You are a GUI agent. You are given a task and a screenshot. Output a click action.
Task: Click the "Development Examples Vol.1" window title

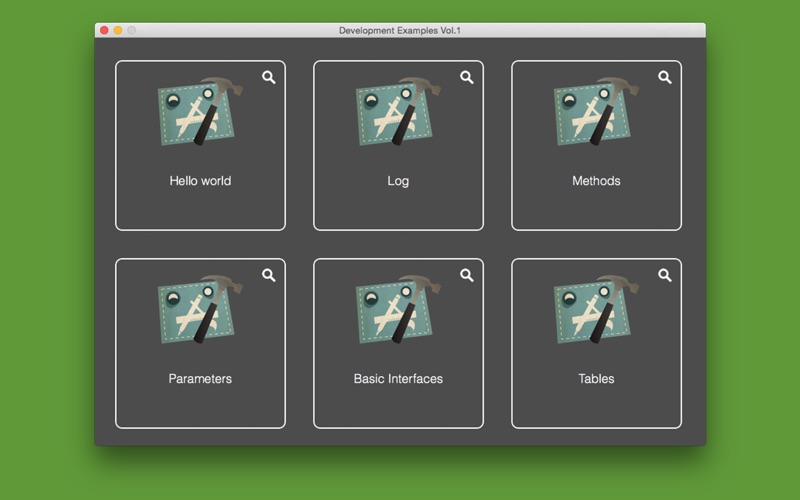(400, 30)
